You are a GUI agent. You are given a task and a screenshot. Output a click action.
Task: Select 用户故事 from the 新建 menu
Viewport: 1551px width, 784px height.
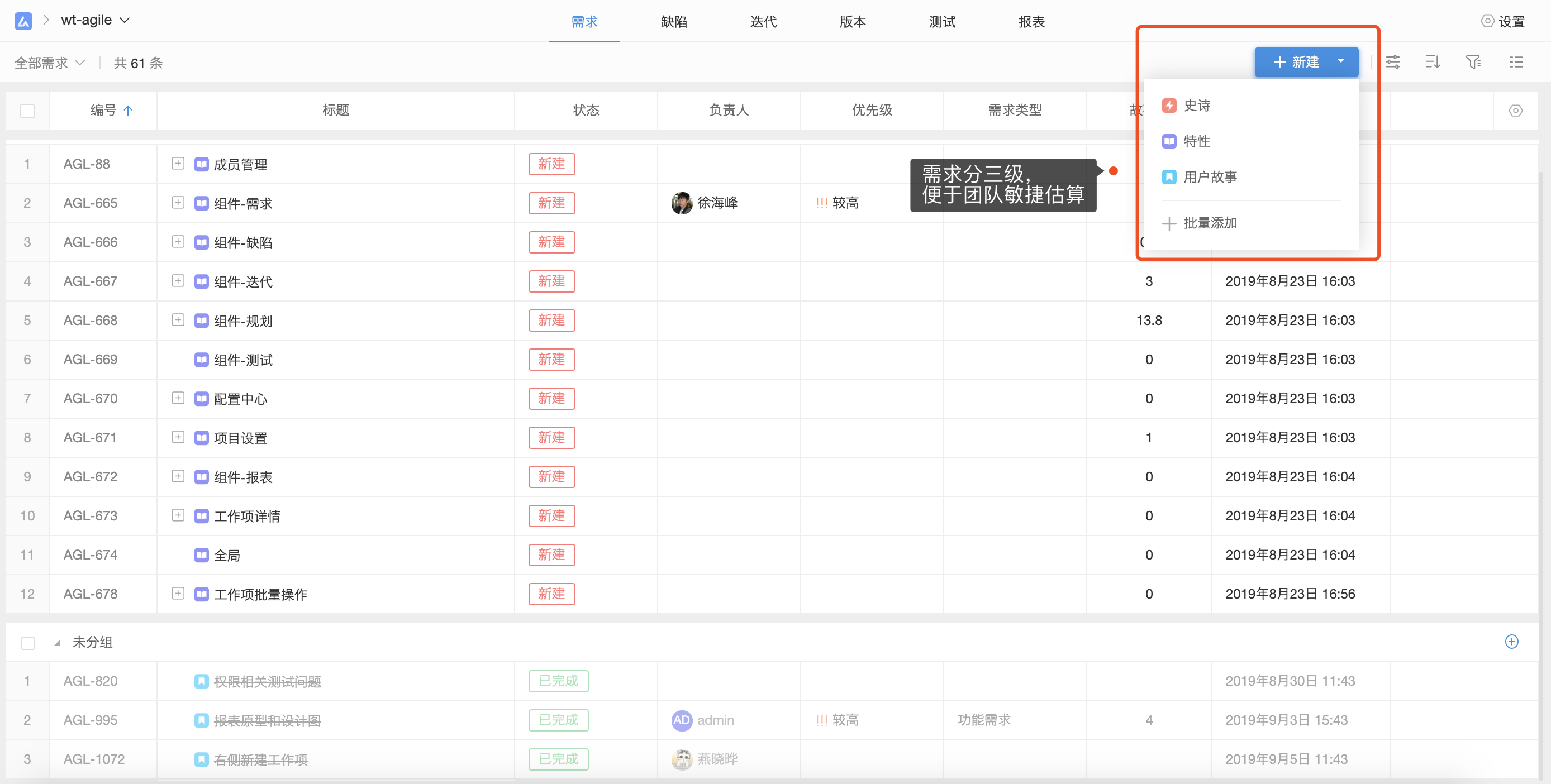tap(1210, 177)
